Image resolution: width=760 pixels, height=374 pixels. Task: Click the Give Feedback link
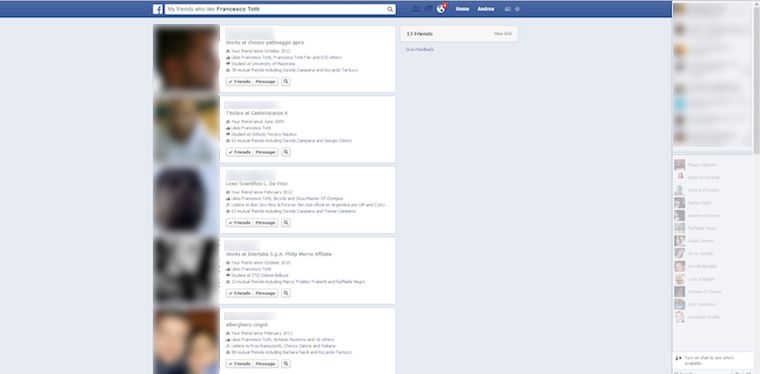pyautogui.click(x=419, y=49)
